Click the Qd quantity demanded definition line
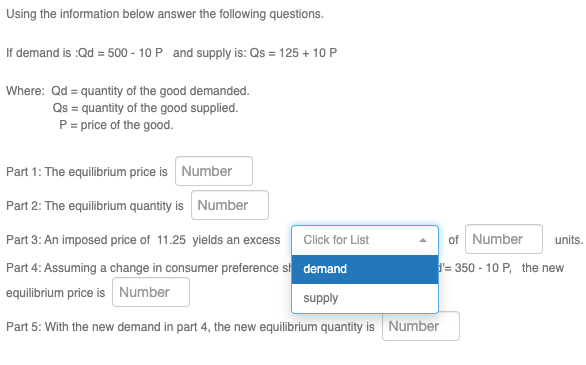 tap(150, 91)
